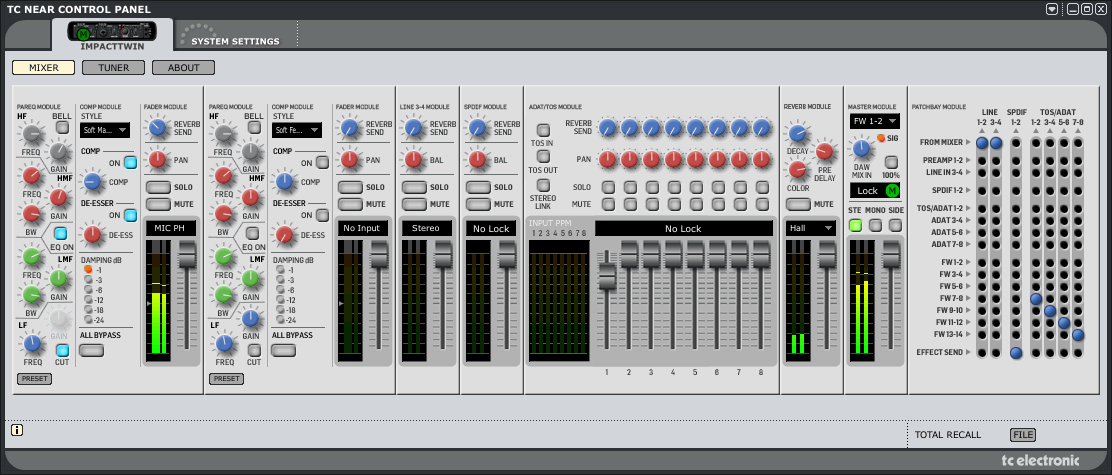Viewport: 1112px width, 475px height.
Task: Click the REVERB SEND knob in SPDIF module
Action: pyautogui.click(x=477, y=128)
